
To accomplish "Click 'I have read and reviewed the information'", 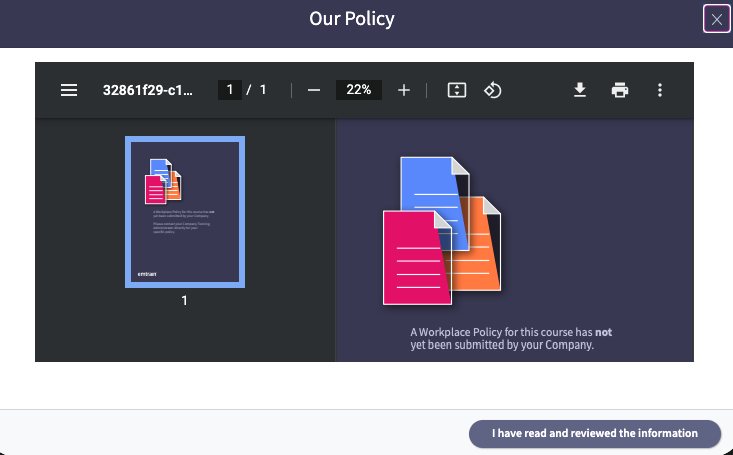I will (x=595, y=433).
